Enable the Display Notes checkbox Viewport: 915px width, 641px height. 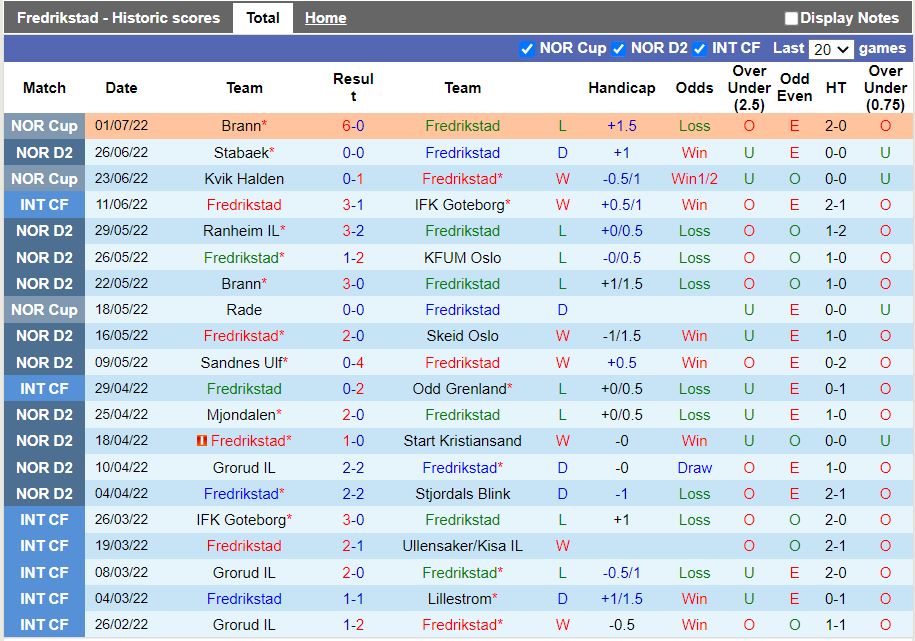pyautogui.click(x=791, y=18)
